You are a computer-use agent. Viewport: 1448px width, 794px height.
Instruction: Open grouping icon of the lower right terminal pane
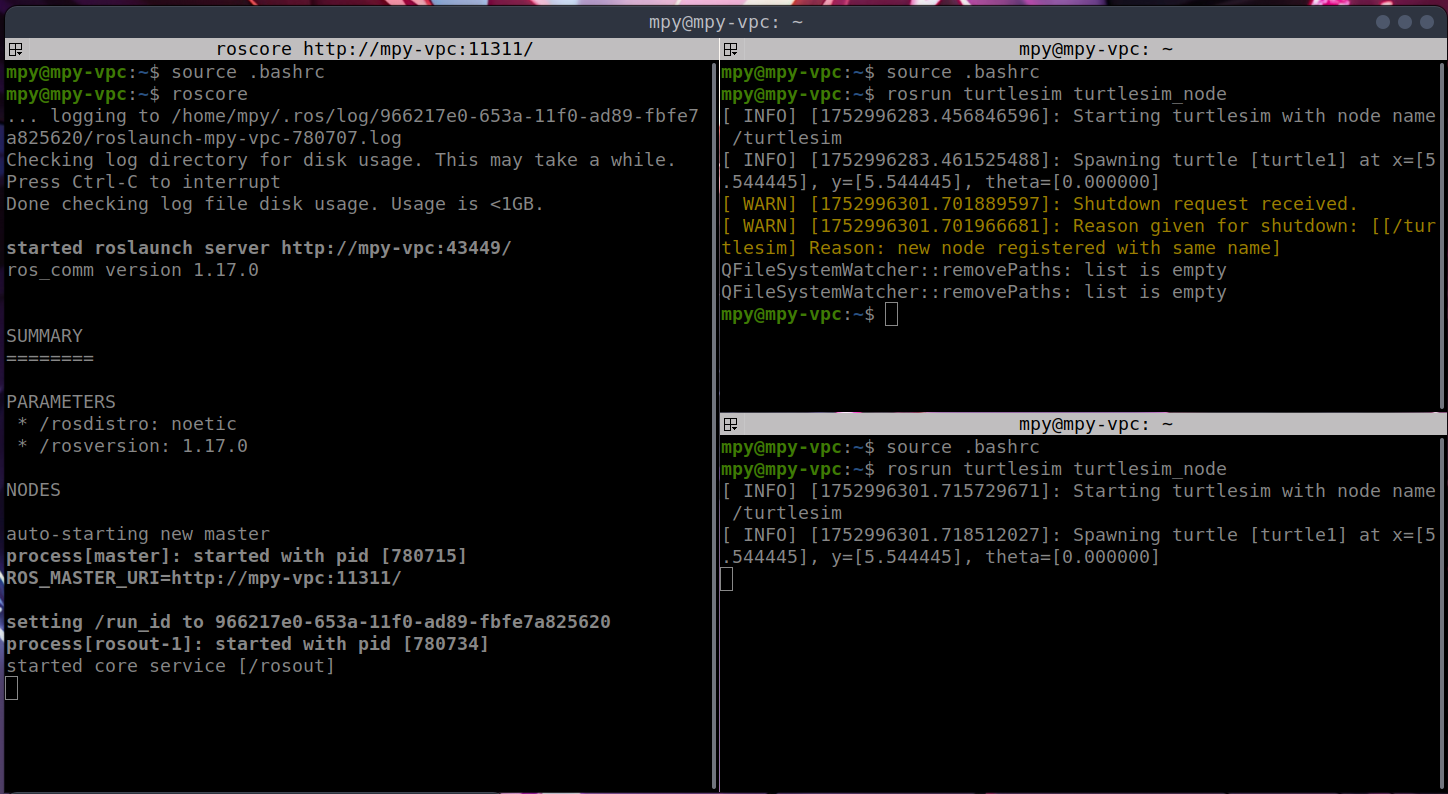pyautogui.click(x=730, y=424)
